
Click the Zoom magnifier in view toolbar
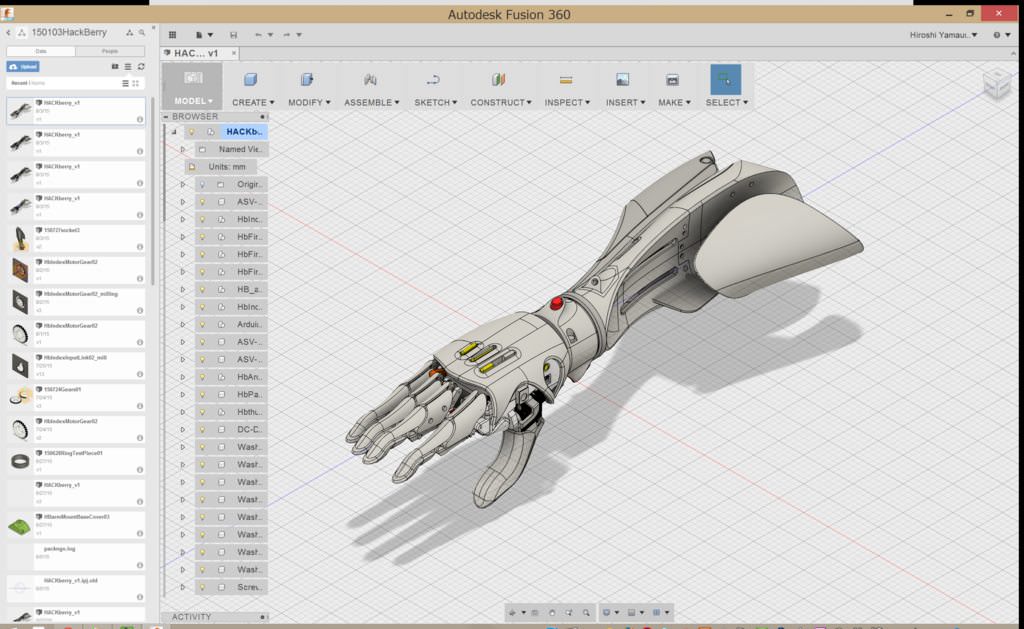586,611
